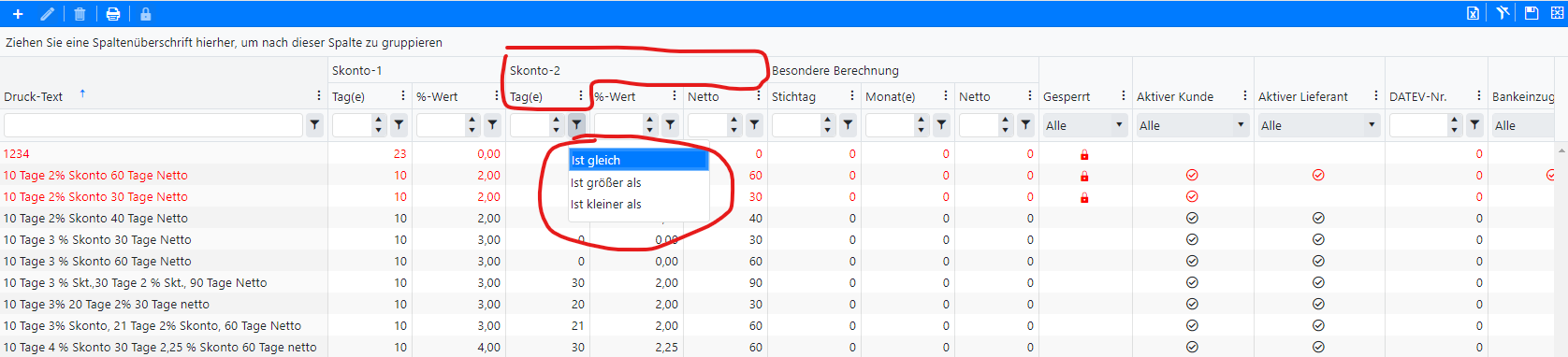1568x357 pixels.
Task: Sort by Gesperrt column header
Action: (x=1067, y=97)
